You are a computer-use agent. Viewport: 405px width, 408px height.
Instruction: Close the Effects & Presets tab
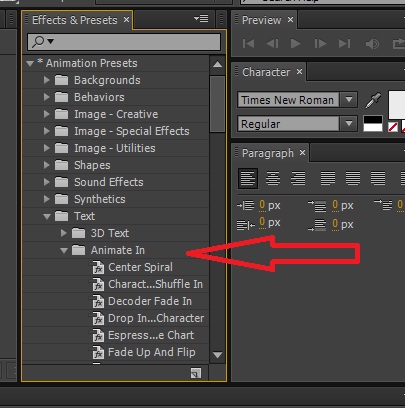click(126, 20)
